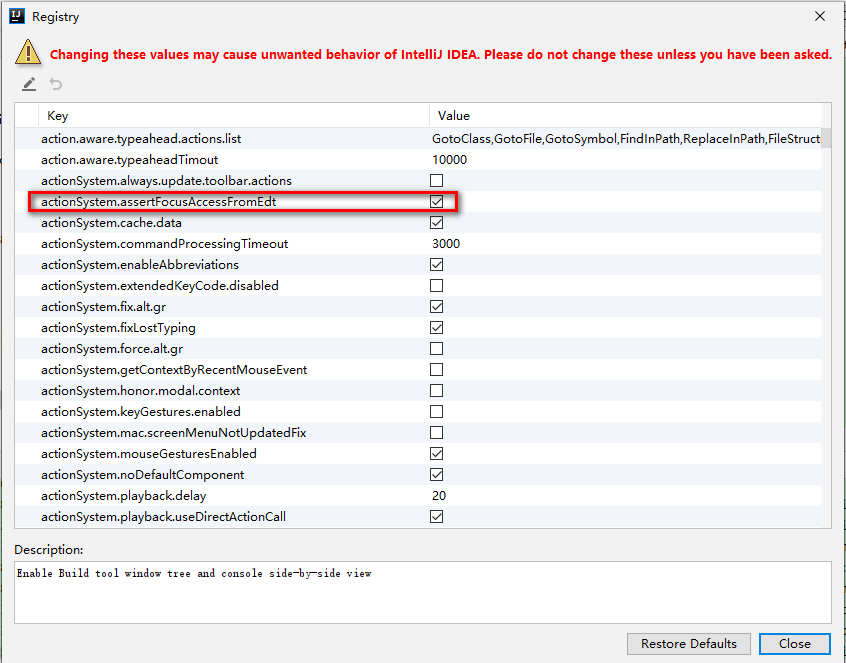
Task: Click the IntelliJ IDEA logo in title bar
Action: [x=17, y=16]
